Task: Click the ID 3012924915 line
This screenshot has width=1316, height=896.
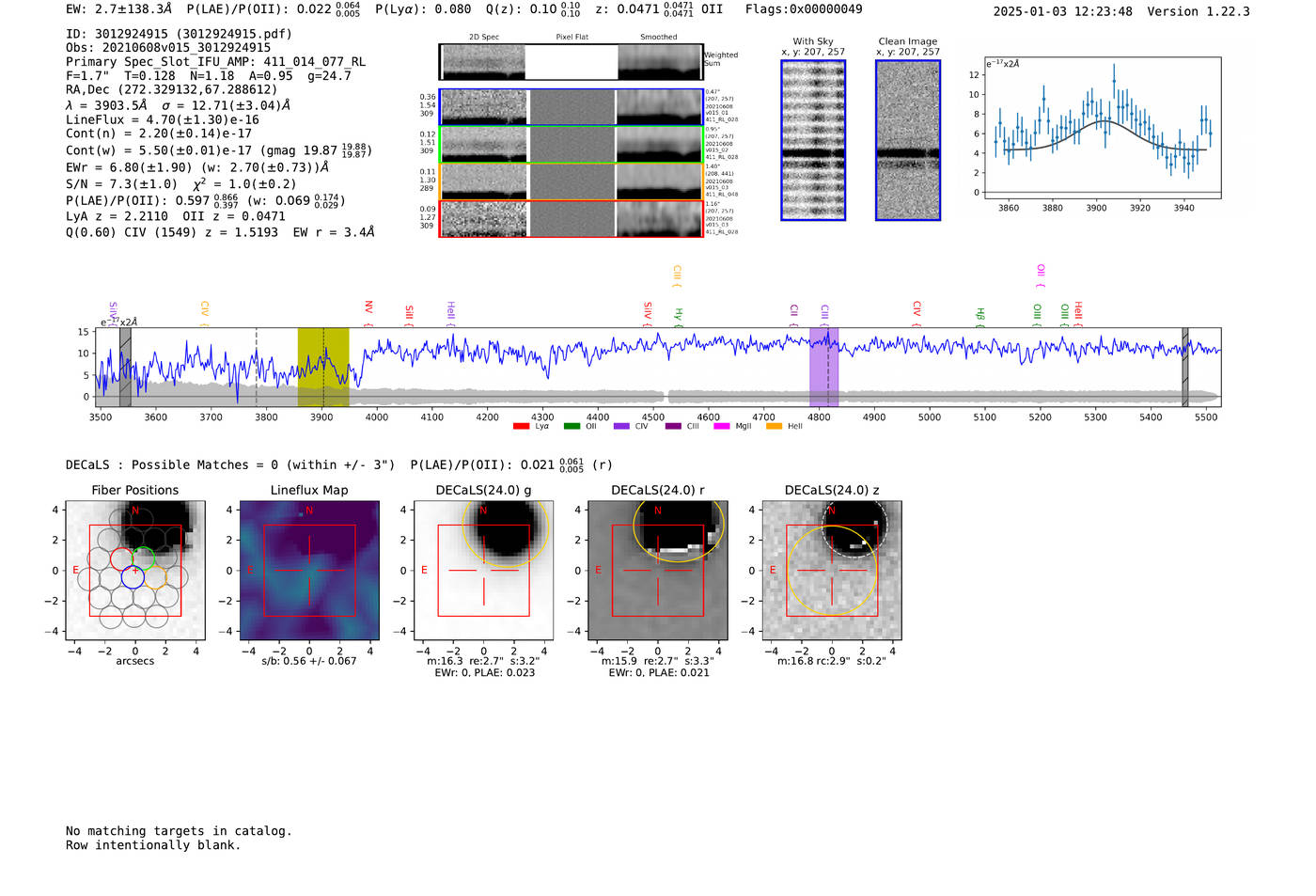Action: pos(179,34)
